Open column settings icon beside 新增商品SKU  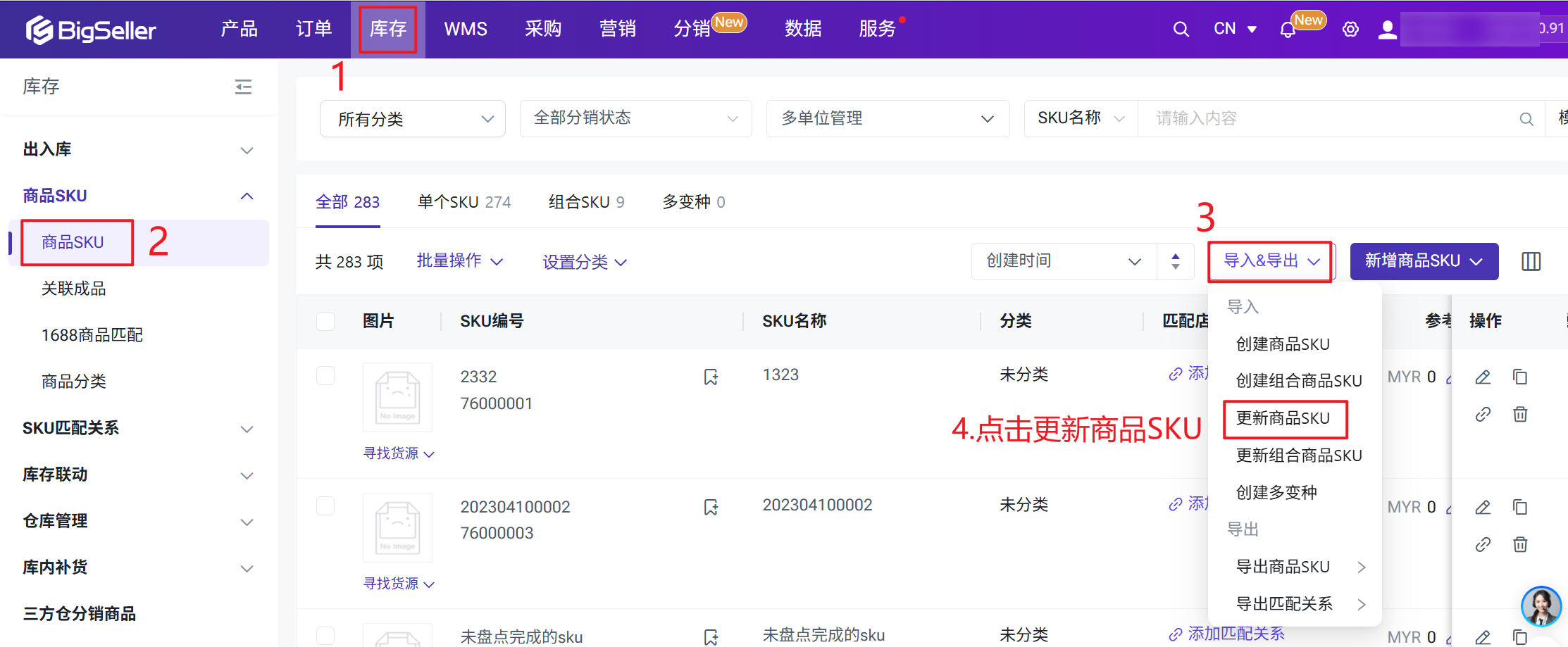[x=1531, y=261]
